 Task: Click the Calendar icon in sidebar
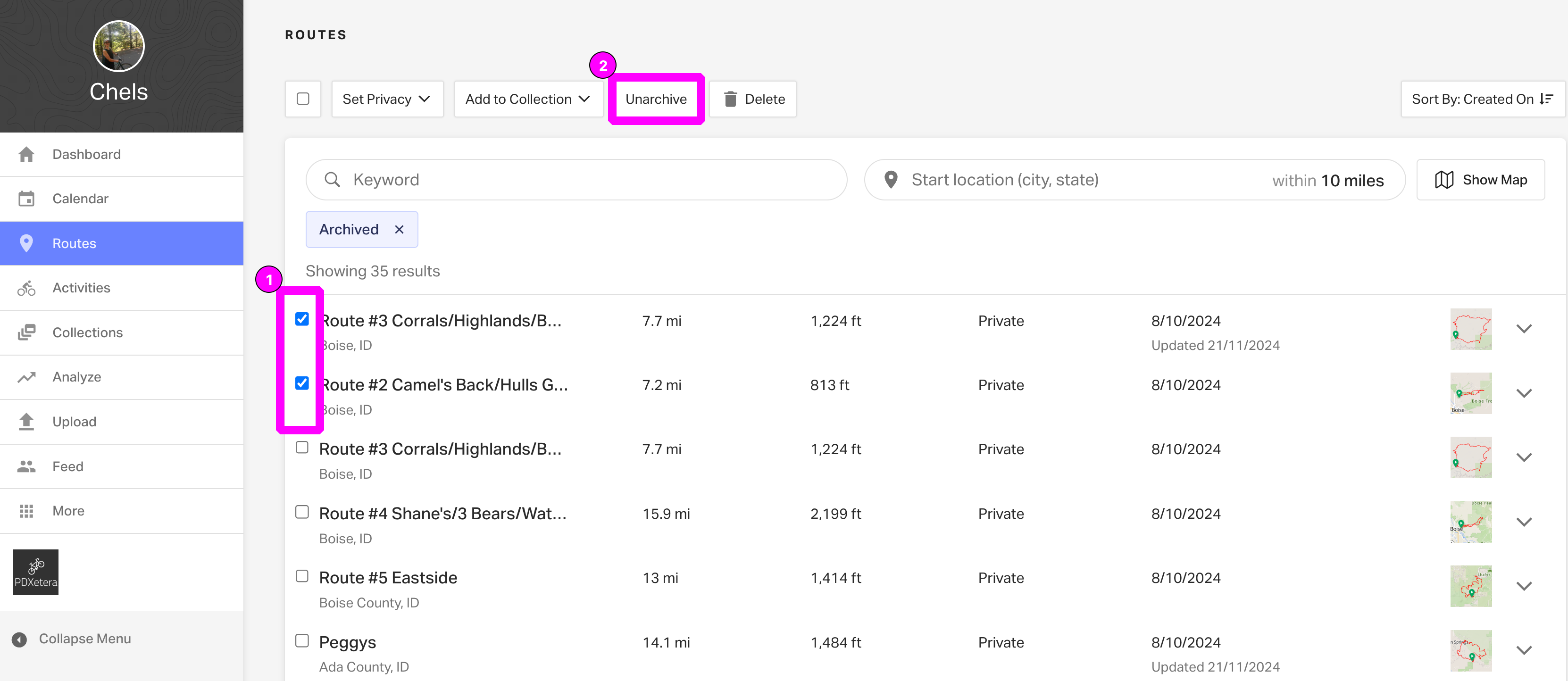[26, 199]
